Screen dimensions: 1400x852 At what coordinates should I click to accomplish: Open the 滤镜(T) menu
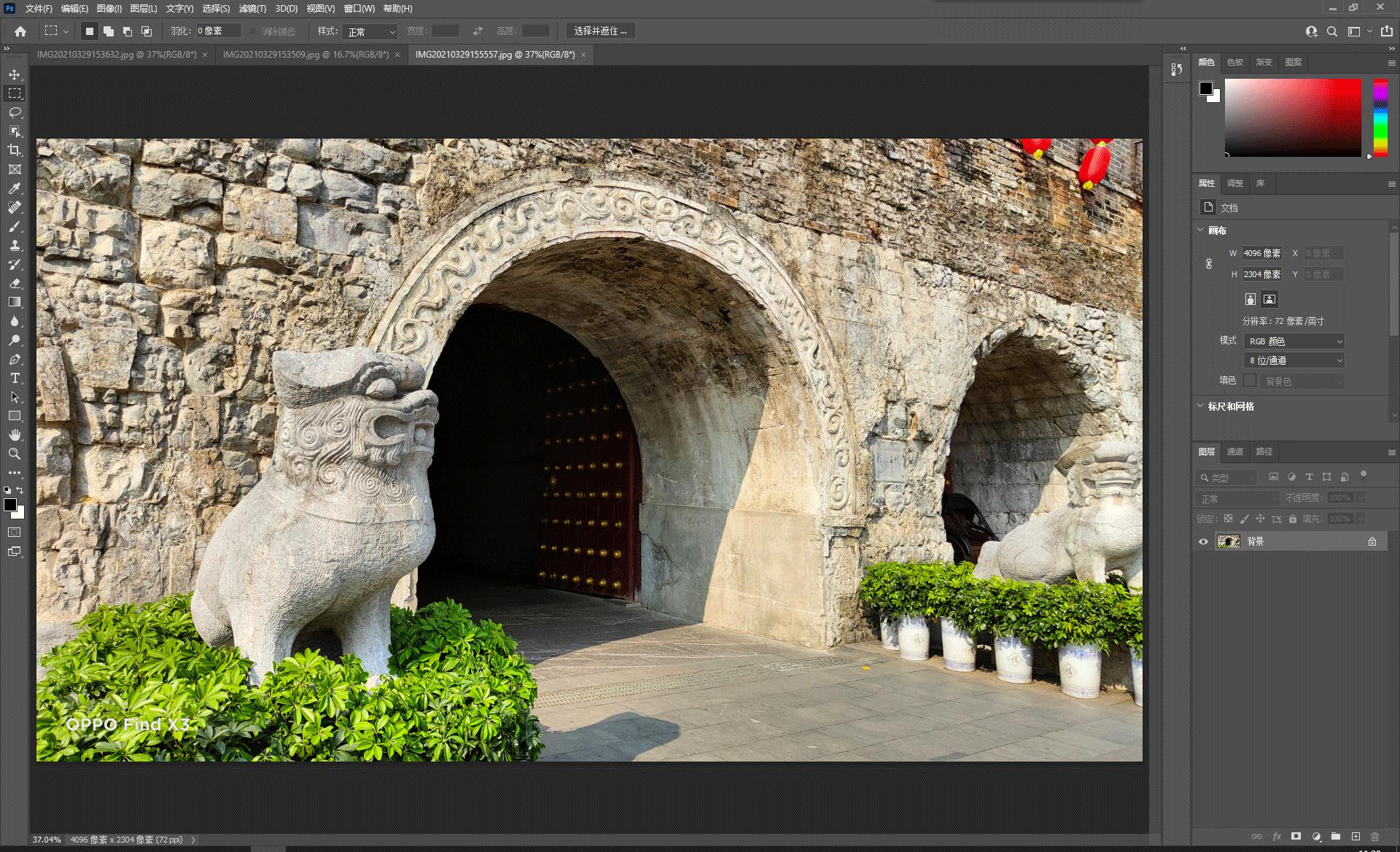(x=252, y=9)
